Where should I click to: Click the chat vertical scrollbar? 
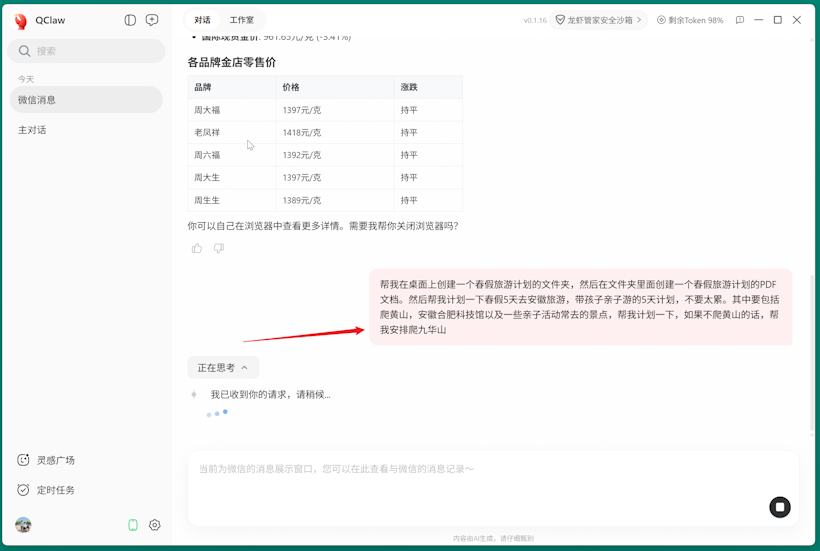point(812,355)
